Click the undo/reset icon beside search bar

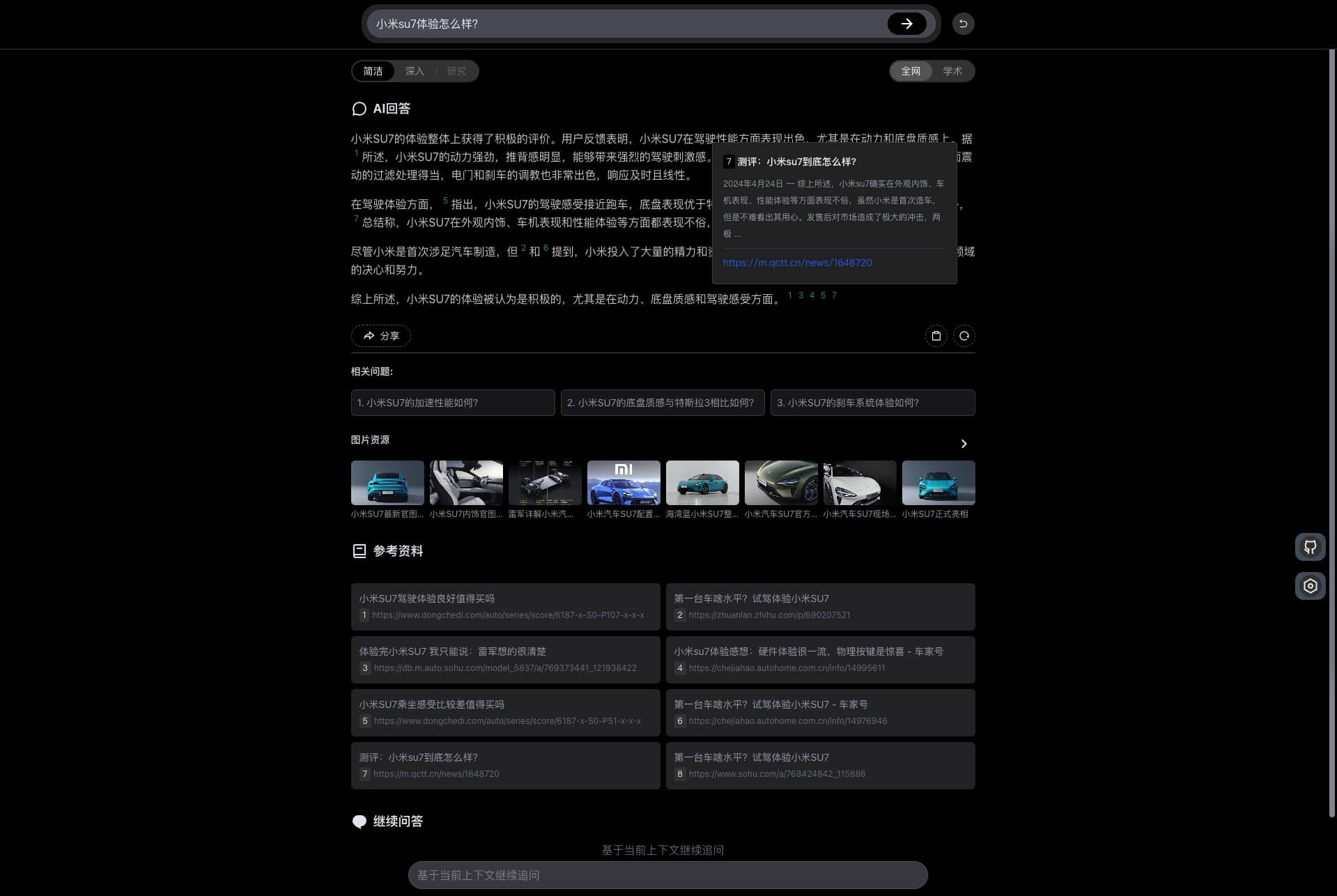(963, 24)
